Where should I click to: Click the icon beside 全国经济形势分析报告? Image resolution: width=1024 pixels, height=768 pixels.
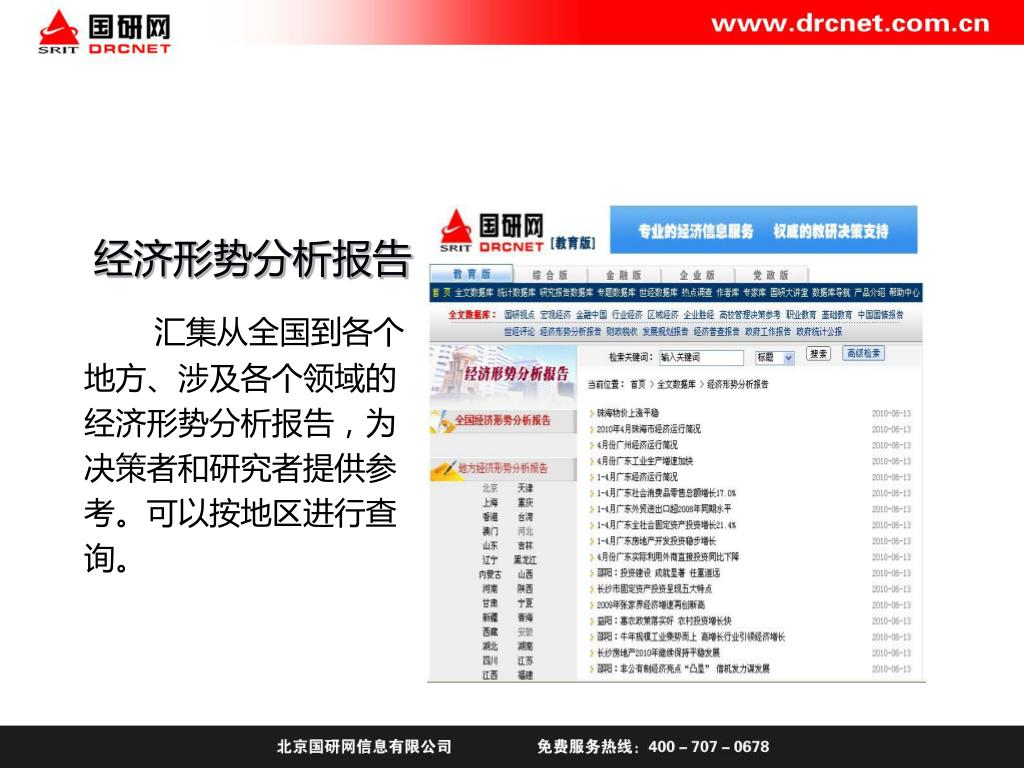click(x=443, y=421)
